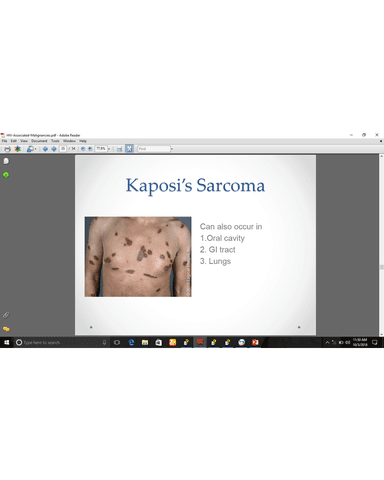Toggle the highlighted full screen fit button
This screenshot has width=384, height=480.
point(129,149)
